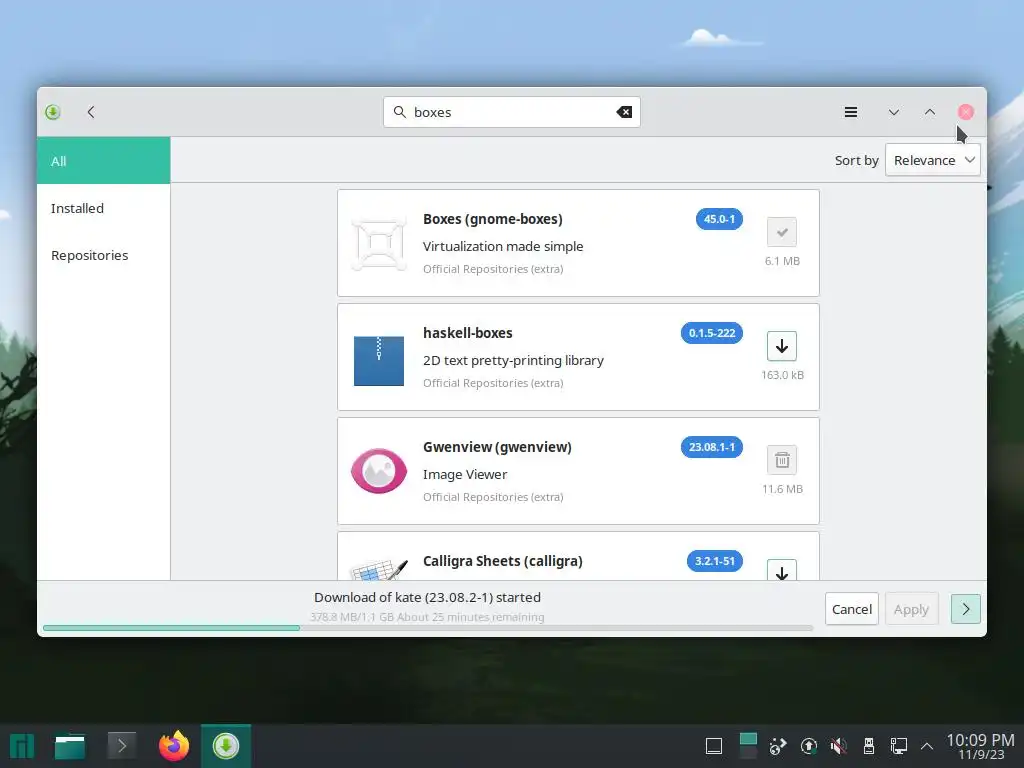The width and height of the screenshot is (1024, 768).
Task: Open the Manjaro application launcher
Action: pos(22,746)
